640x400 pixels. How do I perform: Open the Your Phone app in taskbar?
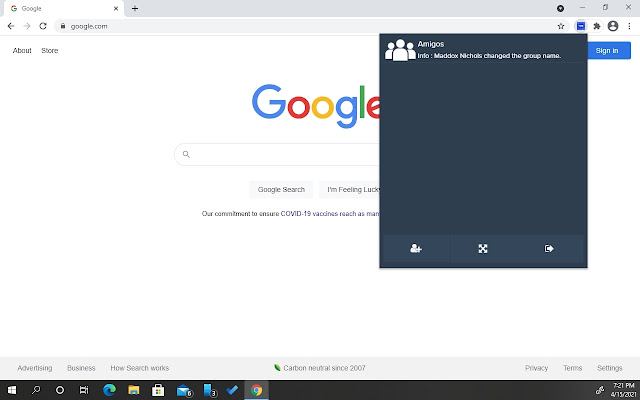coord(209,390)
